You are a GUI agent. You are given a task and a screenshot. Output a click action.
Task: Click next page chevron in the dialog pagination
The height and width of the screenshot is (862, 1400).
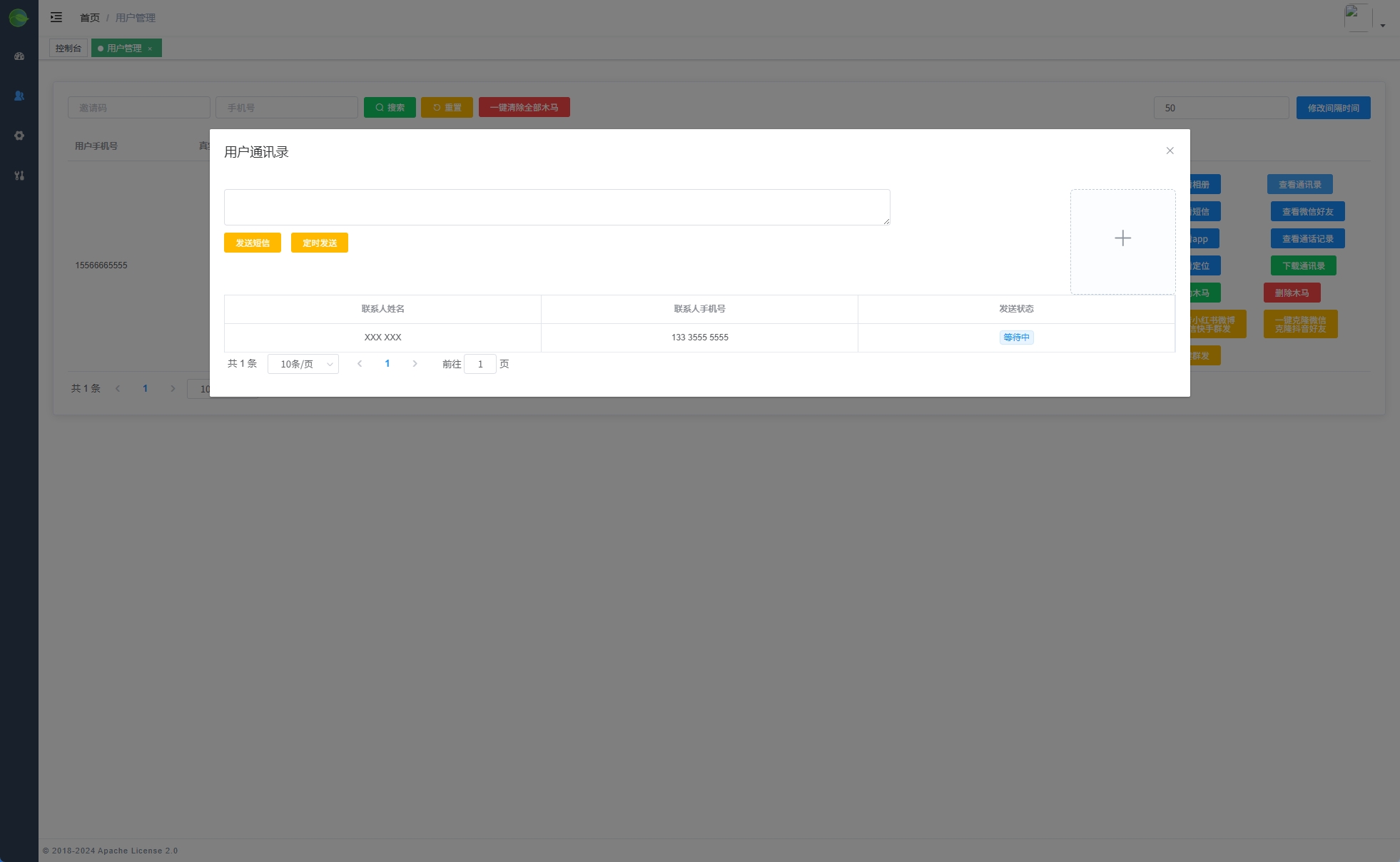click(x=415, y=364)
